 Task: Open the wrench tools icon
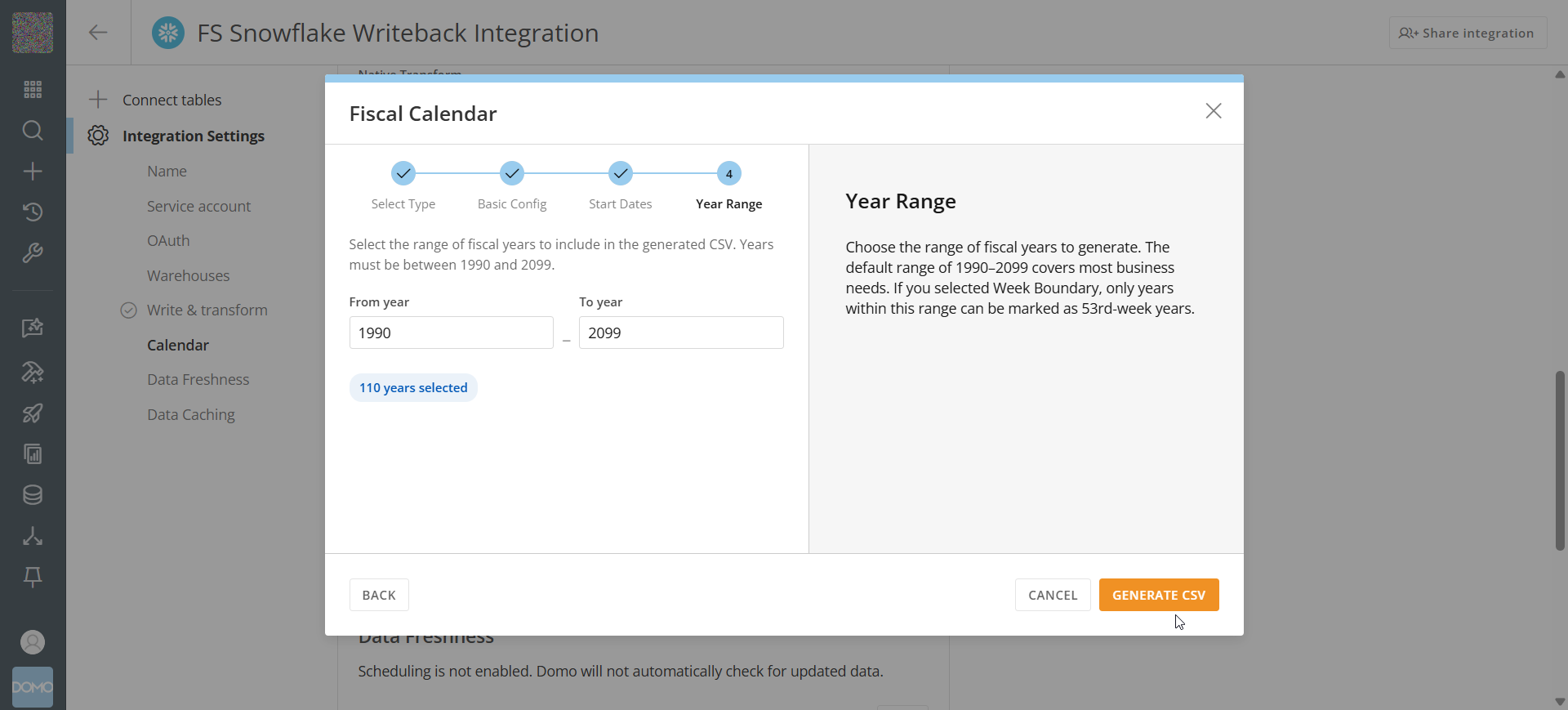[x=33, y=252]
